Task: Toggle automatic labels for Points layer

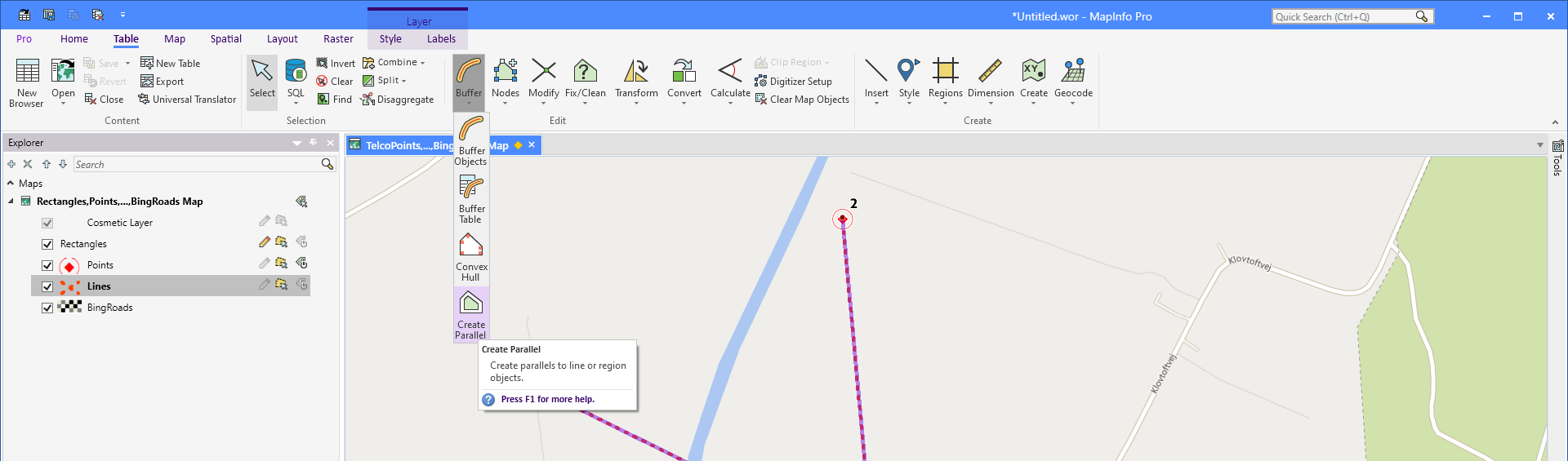Action: click(301, 264)
